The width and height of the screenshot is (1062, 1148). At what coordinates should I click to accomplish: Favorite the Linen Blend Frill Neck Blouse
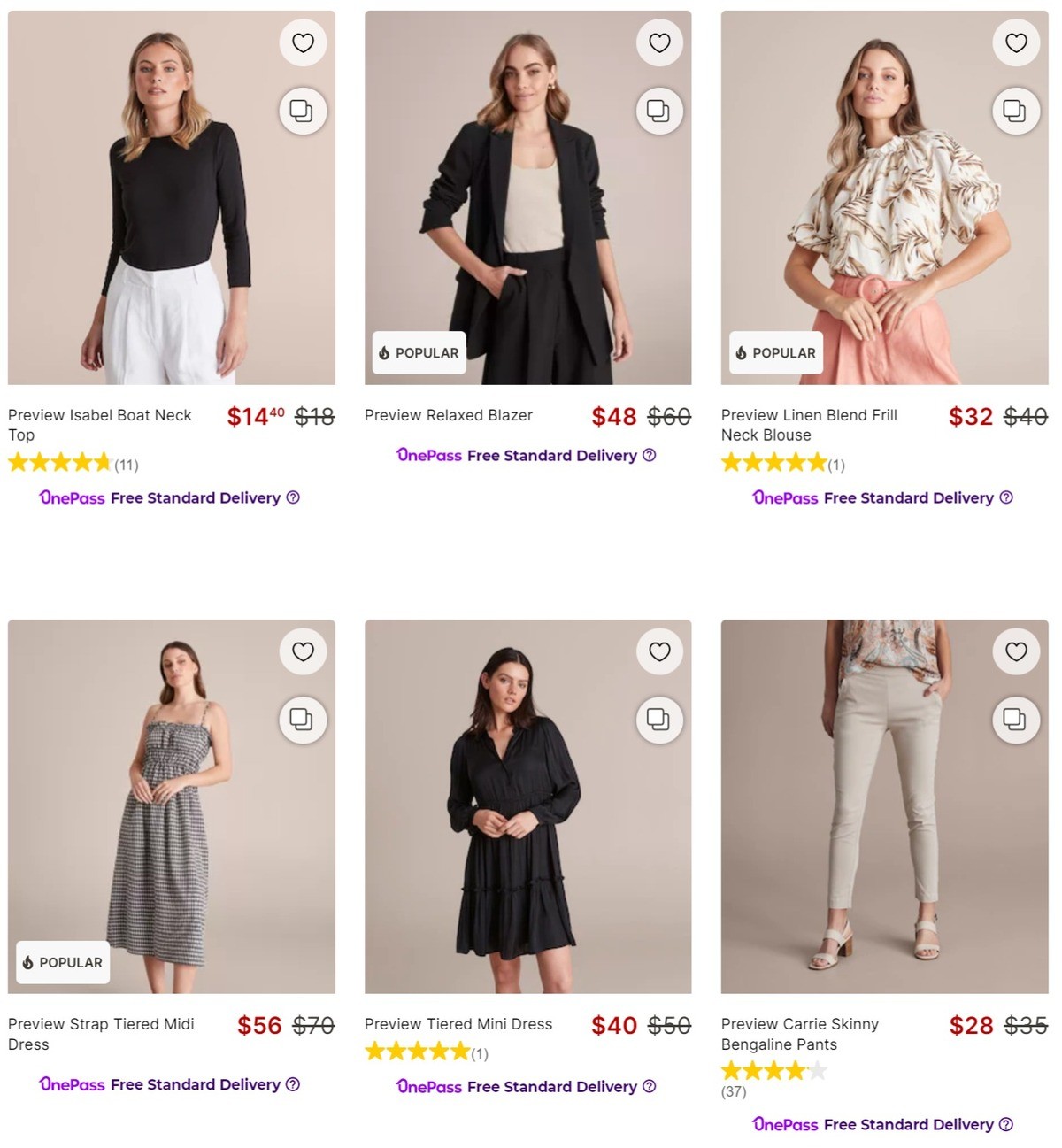(x=1015, y=42)
